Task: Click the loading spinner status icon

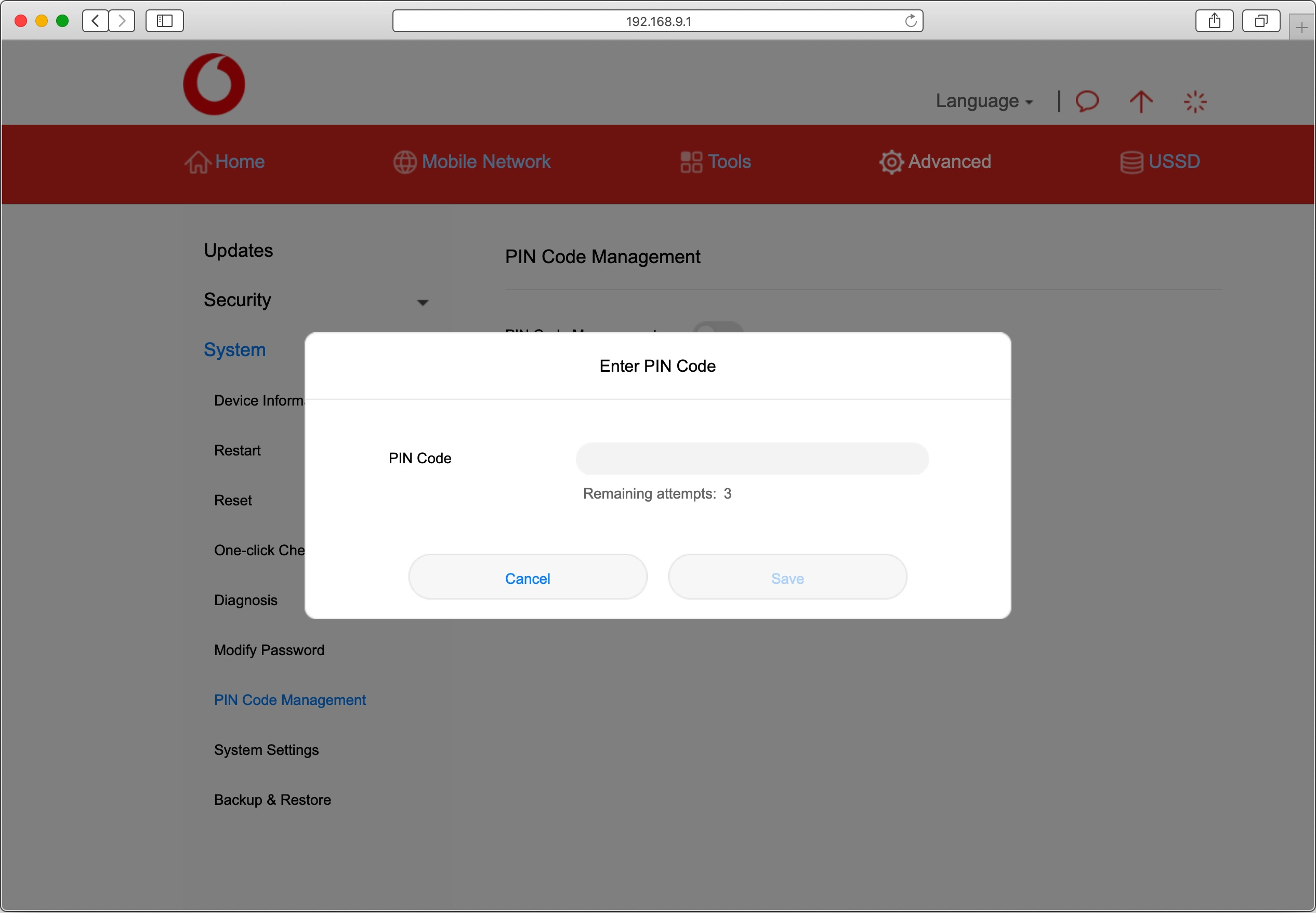Action: pos(1194,102)
